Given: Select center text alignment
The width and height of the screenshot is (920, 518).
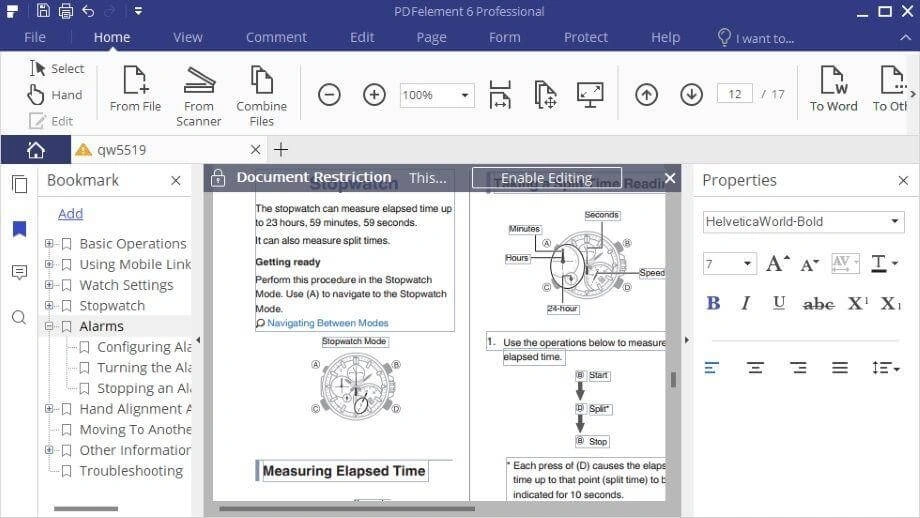Looking at the screenshot, I should (x=755, y=368).
